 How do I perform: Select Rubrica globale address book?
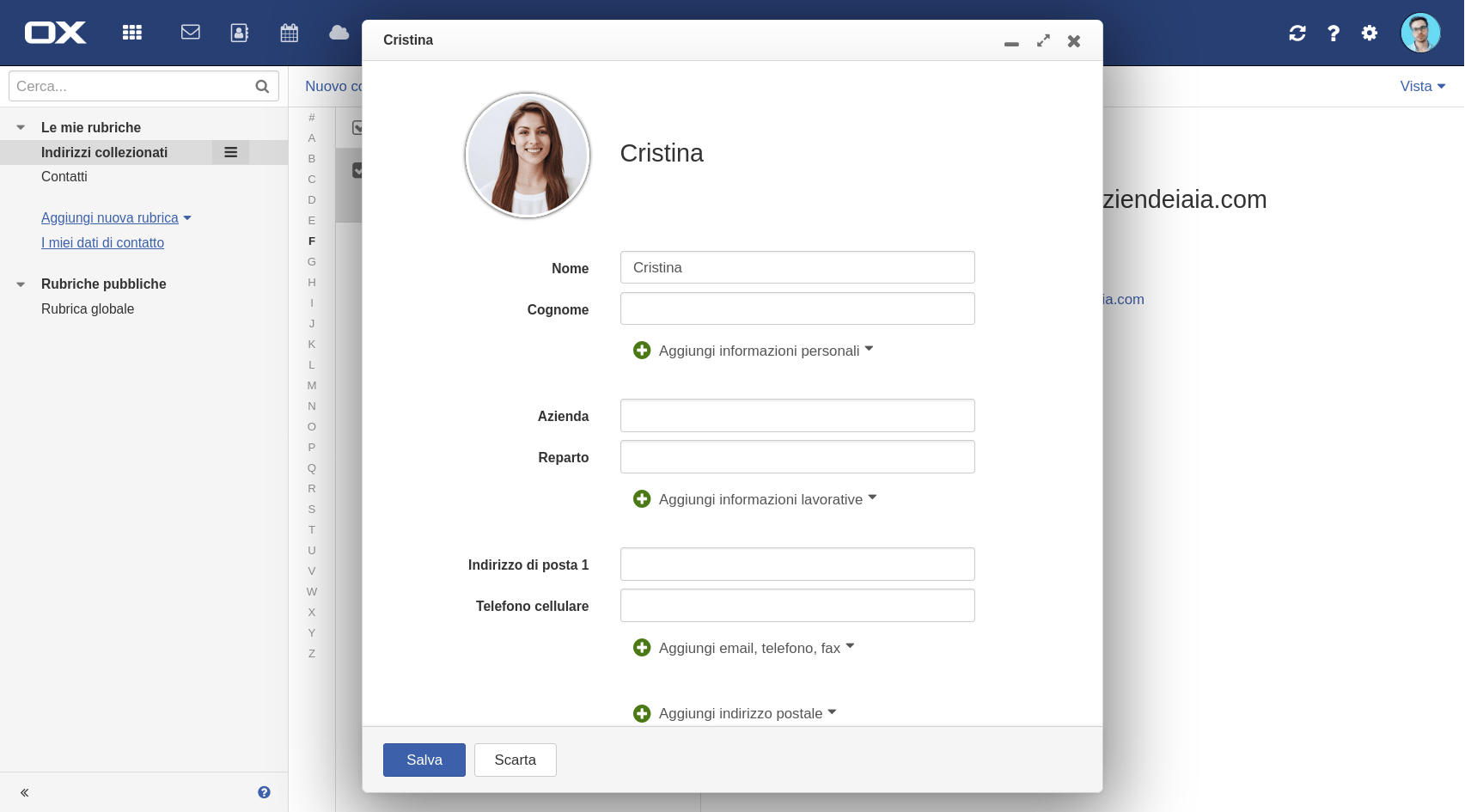[x=88, y=309]
